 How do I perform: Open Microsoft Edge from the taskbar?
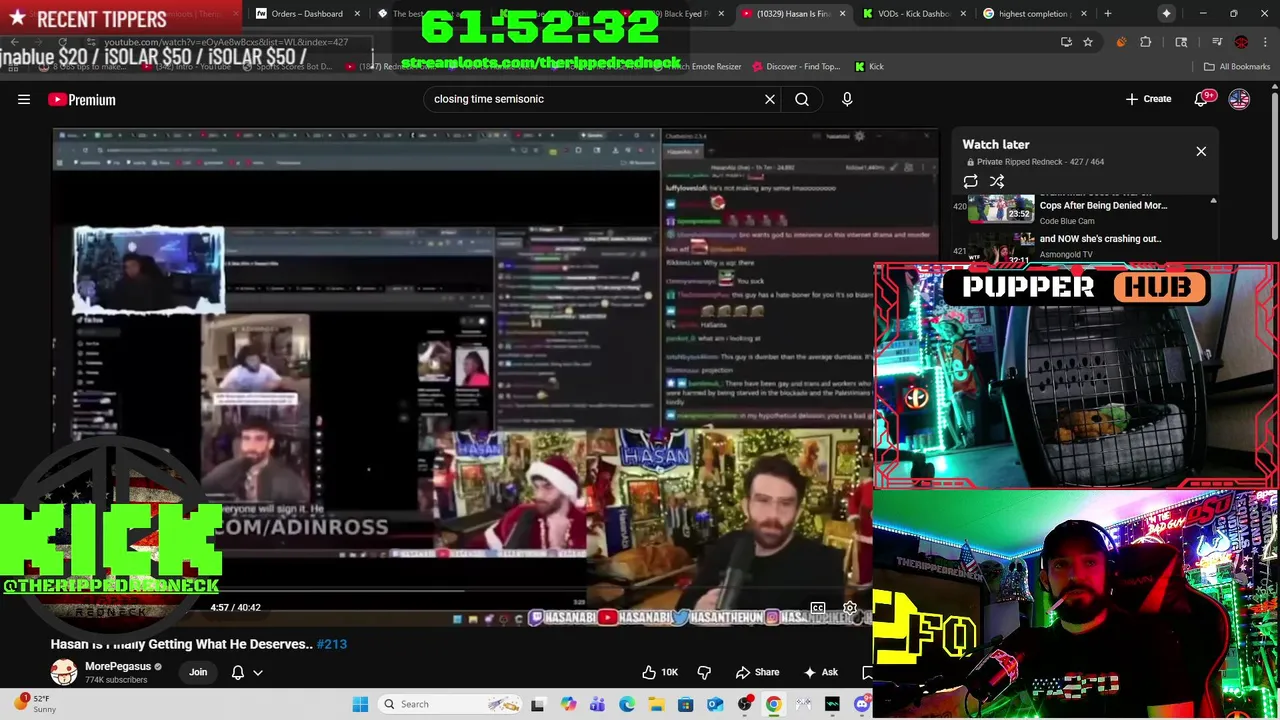coord(626,704)
